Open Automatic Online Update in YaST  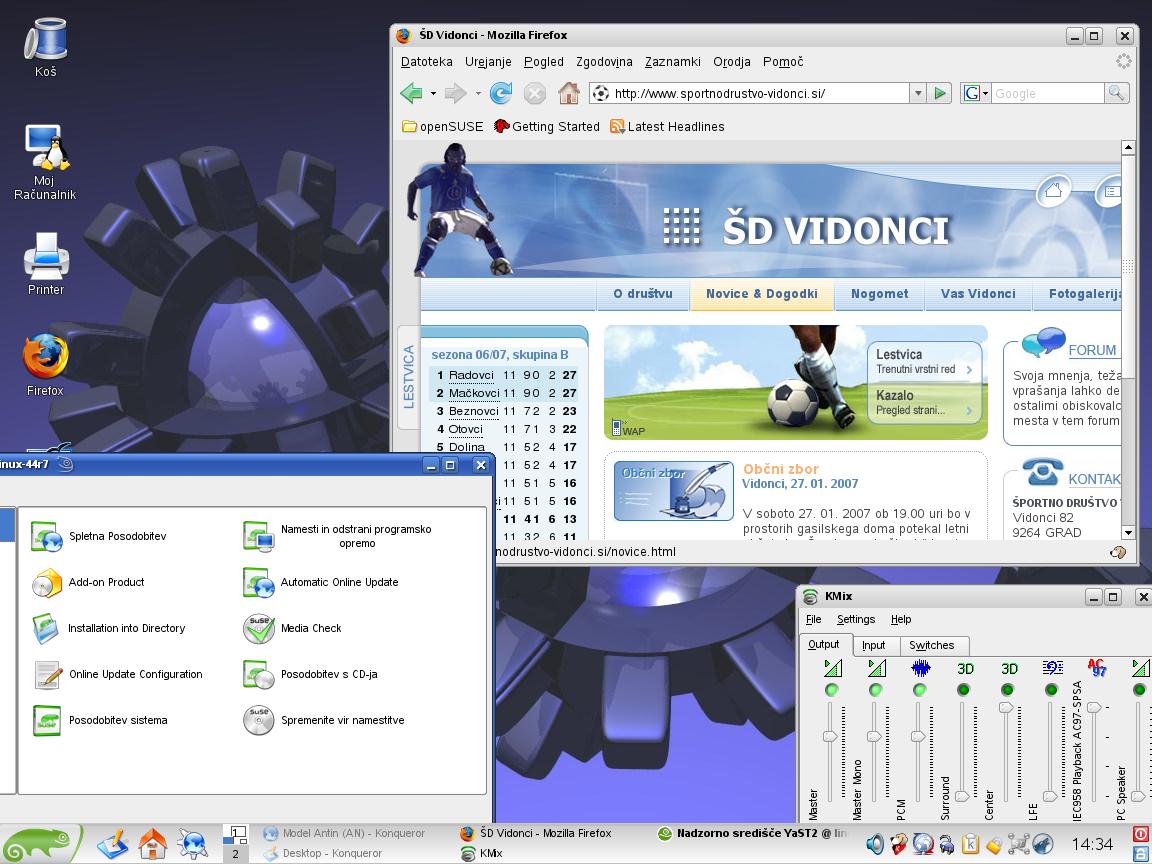click(x=321, y=583)
